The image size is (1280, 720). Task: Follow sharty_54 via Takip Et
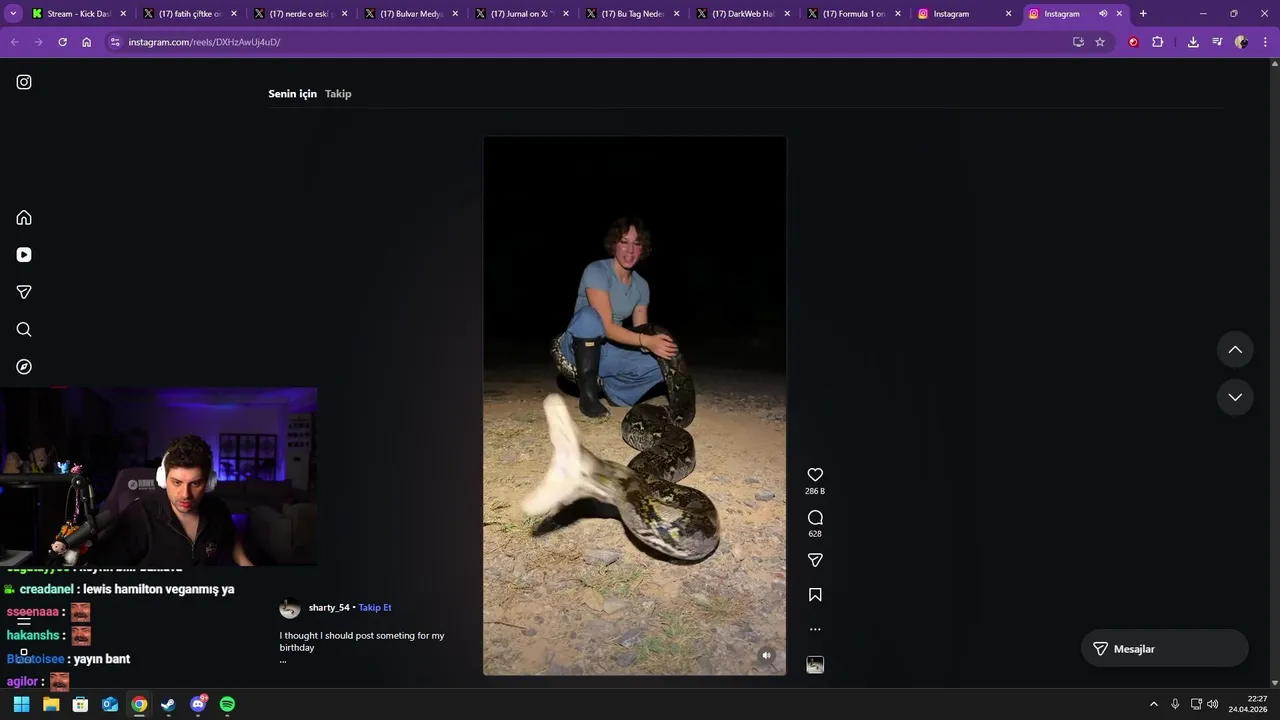[375, 608]
